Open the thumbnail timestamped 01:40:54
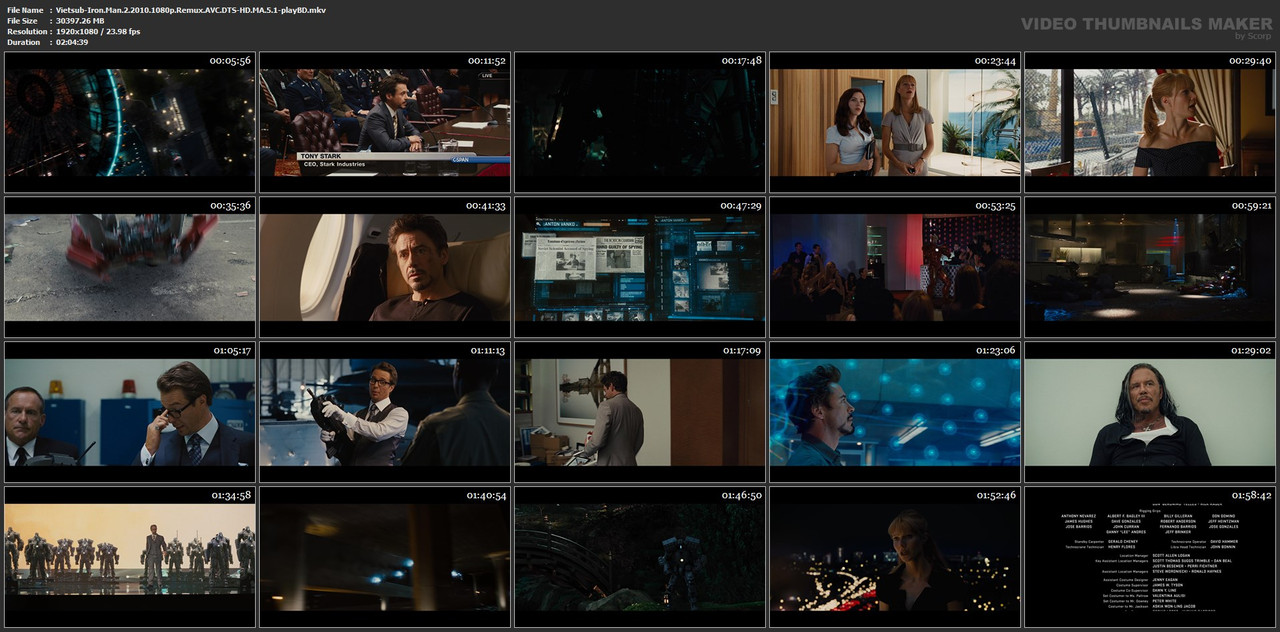Image resolution: width=1280 pixels, height=632 pixels. point(385,557)
